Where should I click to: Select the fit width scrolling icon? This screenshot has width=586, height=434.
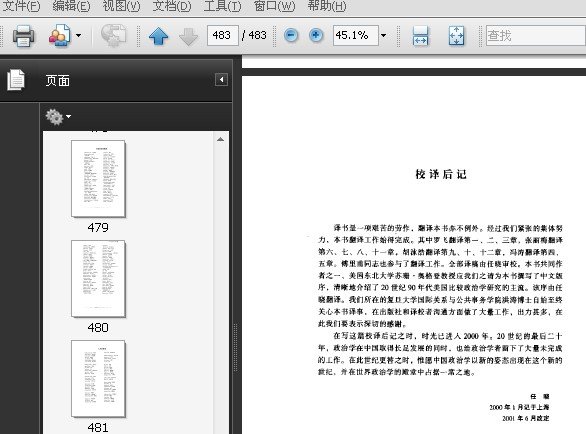click(x=420, y=36)
